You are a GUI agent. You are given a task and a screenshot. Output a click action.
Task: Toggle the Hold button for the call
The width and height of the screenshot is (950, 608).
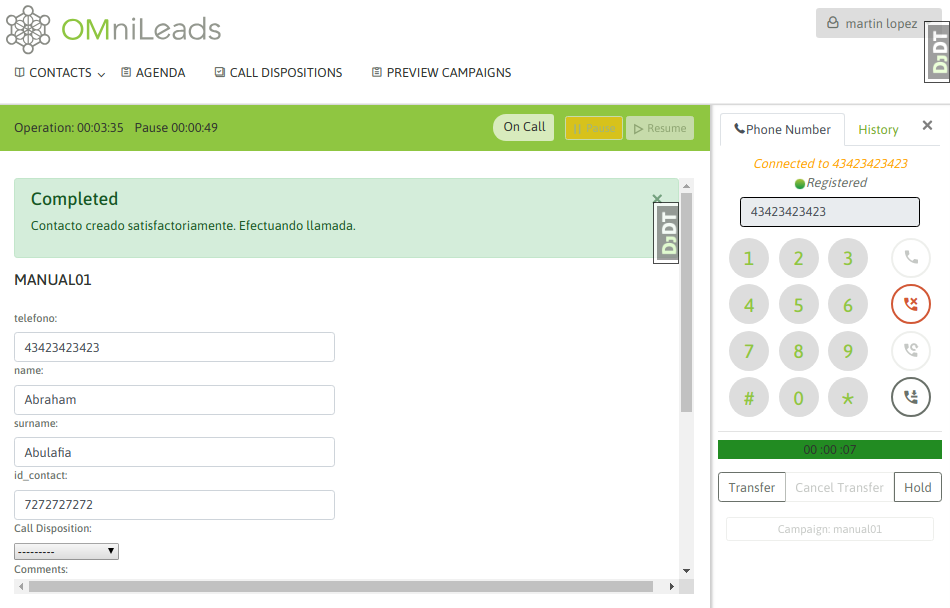[917, 487]
